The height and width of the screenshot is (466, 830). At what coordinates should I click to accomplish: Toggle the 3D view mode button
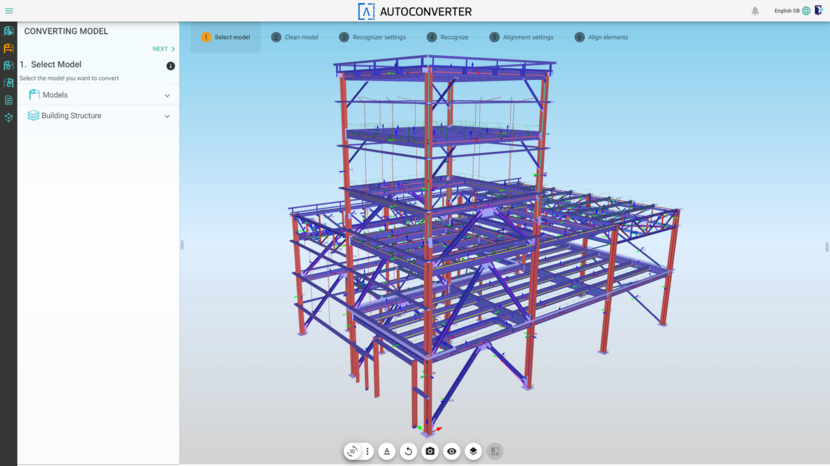click(x=352, y=452)
